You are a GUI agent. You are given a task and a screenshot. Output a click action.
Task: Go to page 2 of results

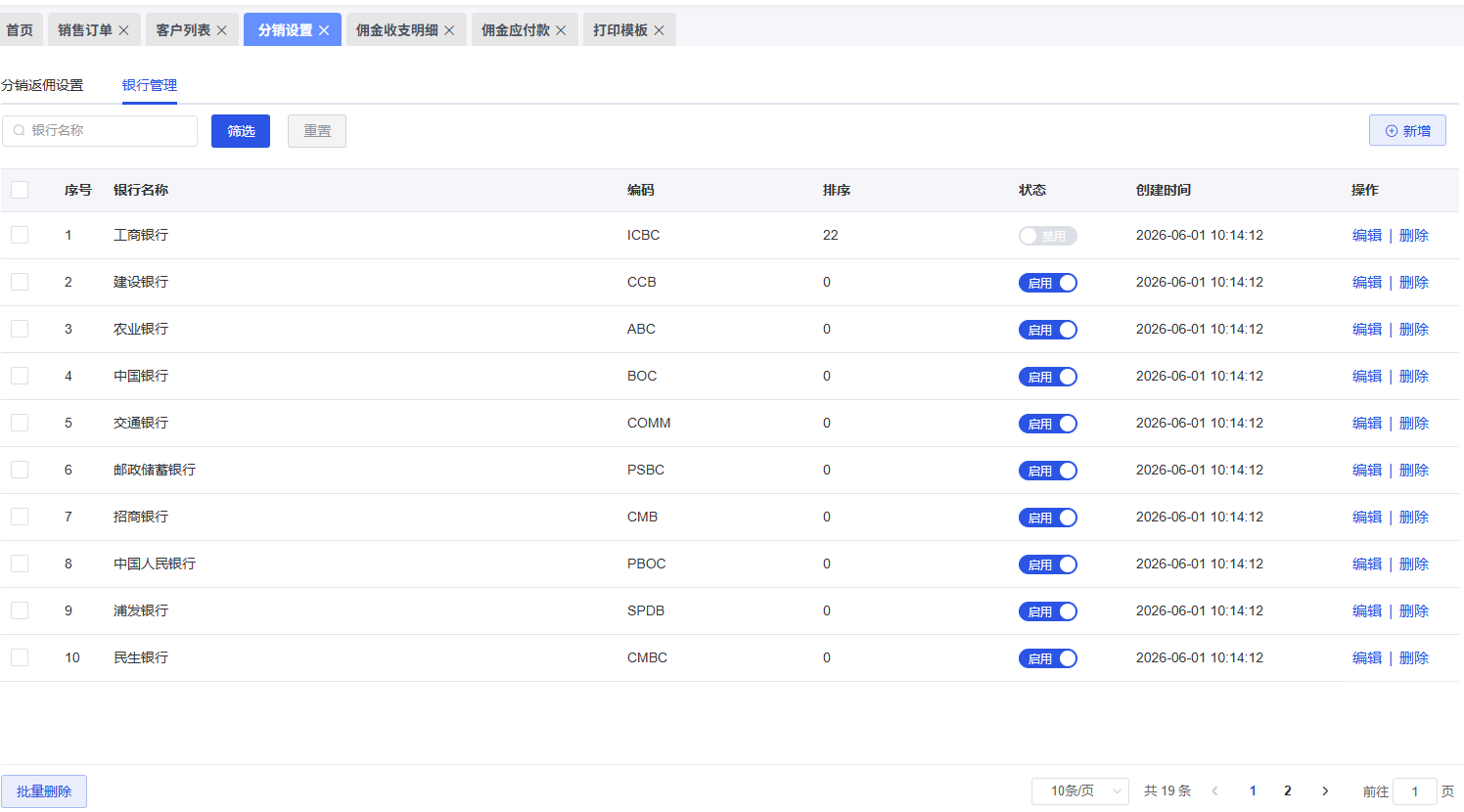click(1288, 790)
